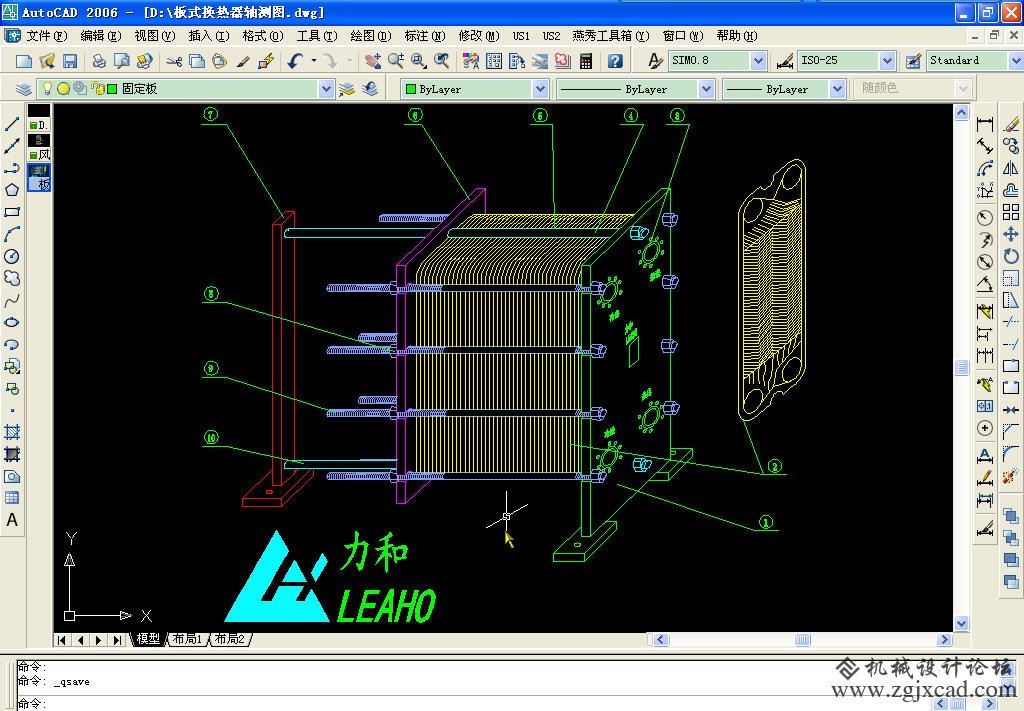Open the ByLayer lineweight dropdown

[x=838, y=89]
